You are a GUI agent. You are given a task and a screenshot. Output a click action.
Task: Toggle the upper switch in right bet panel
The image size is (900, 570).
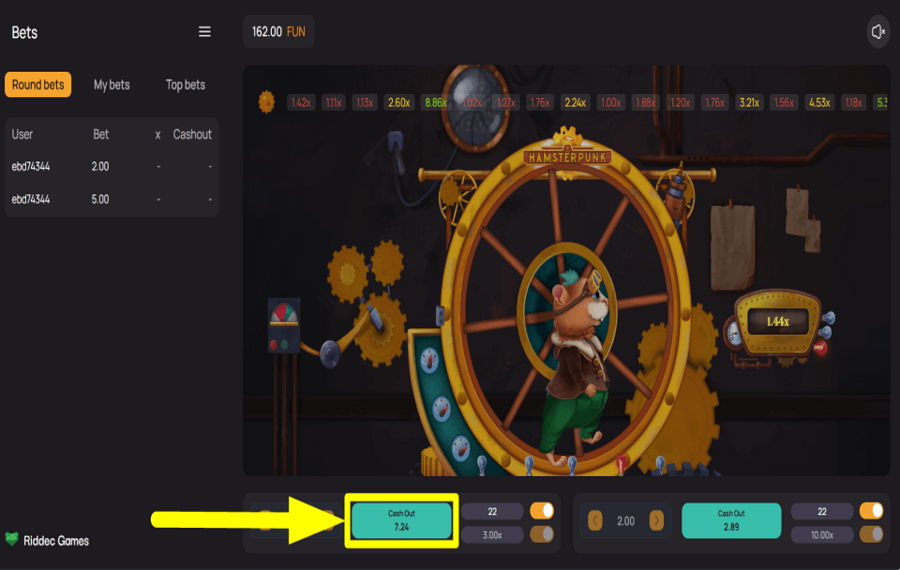pyautogui.click(x=871, y=511)
